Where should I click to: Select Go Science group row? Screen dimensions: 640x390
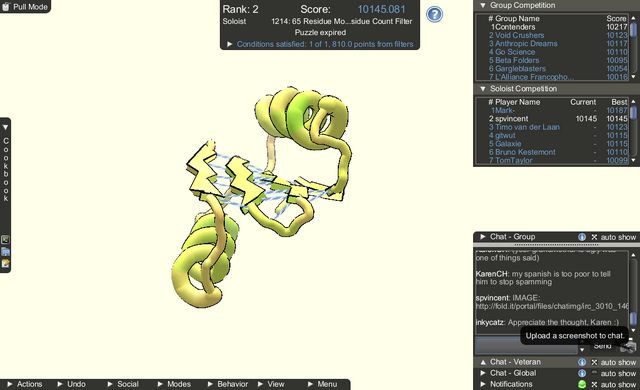(558, 52)
